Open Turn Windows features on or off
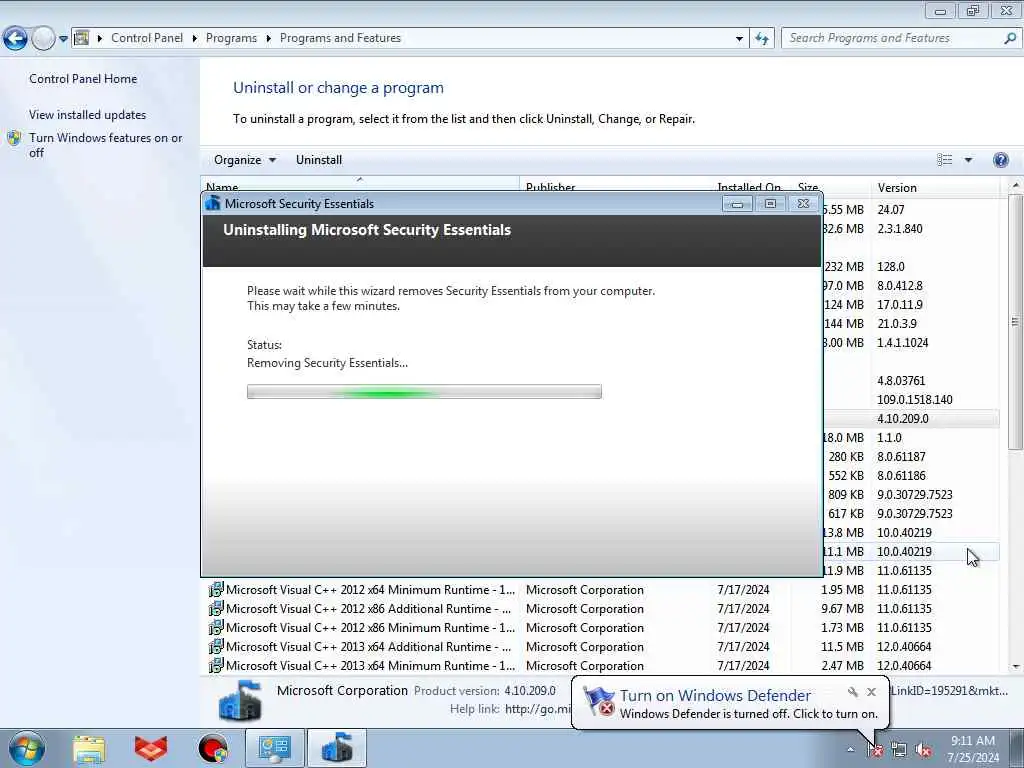This screenshot has width=1024, height=768. (106, 145)
